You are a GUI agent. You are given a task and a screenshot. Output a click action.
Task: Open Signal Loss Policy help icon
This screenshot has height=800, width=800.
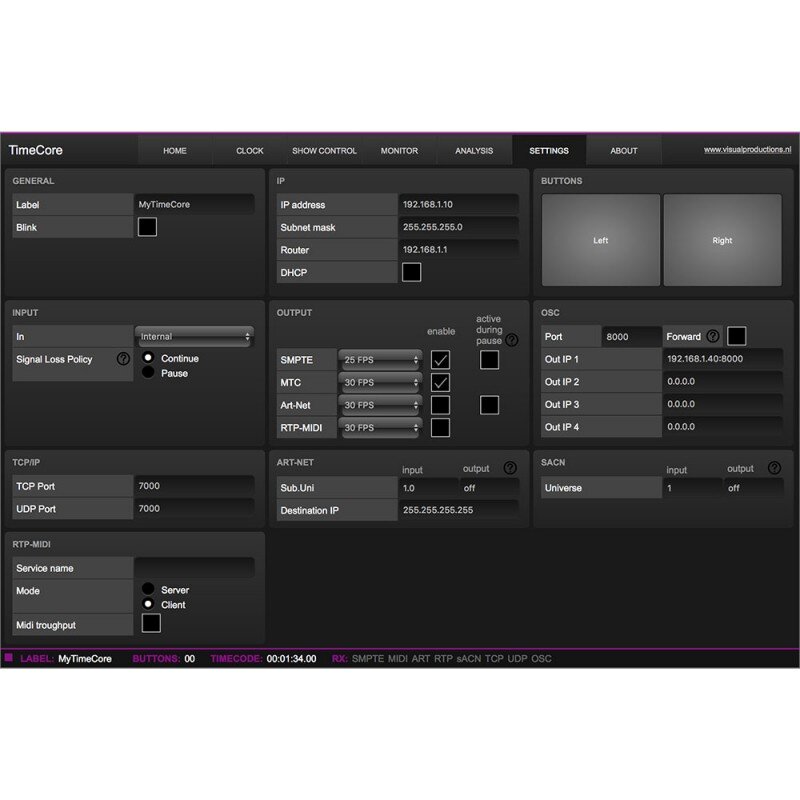tap(123, 359)
